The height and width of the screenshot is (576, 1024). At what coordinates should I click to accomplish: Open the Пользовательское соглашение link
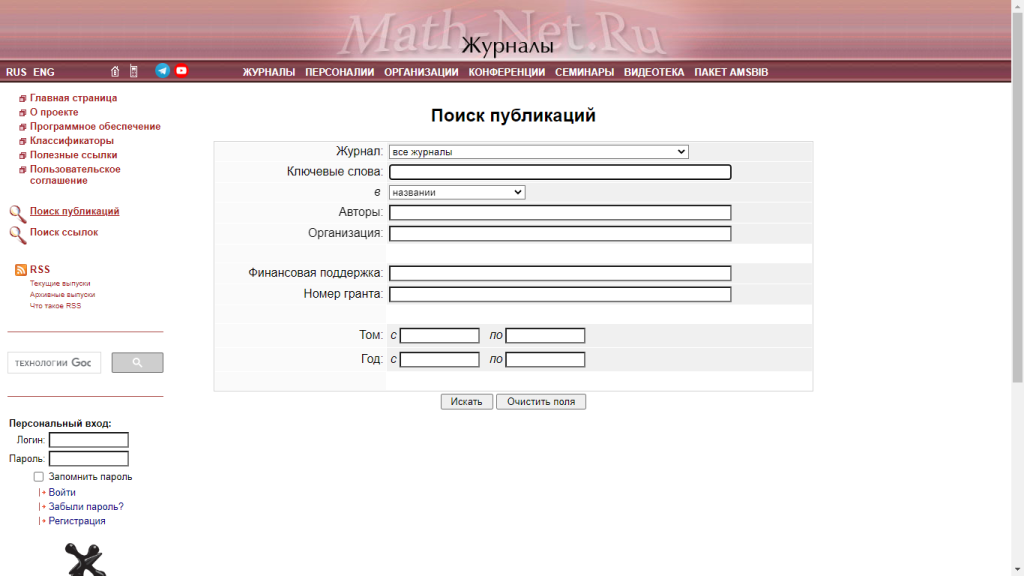pyautogui.click(x=75, y=175)
